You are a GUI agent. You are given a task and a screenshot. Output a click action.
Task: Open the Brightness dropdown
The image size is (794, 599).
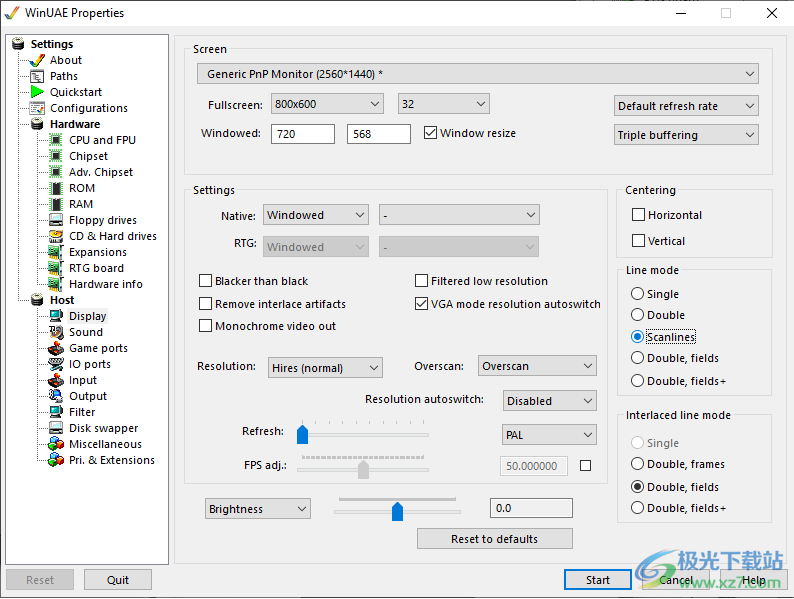pos(258,509)
